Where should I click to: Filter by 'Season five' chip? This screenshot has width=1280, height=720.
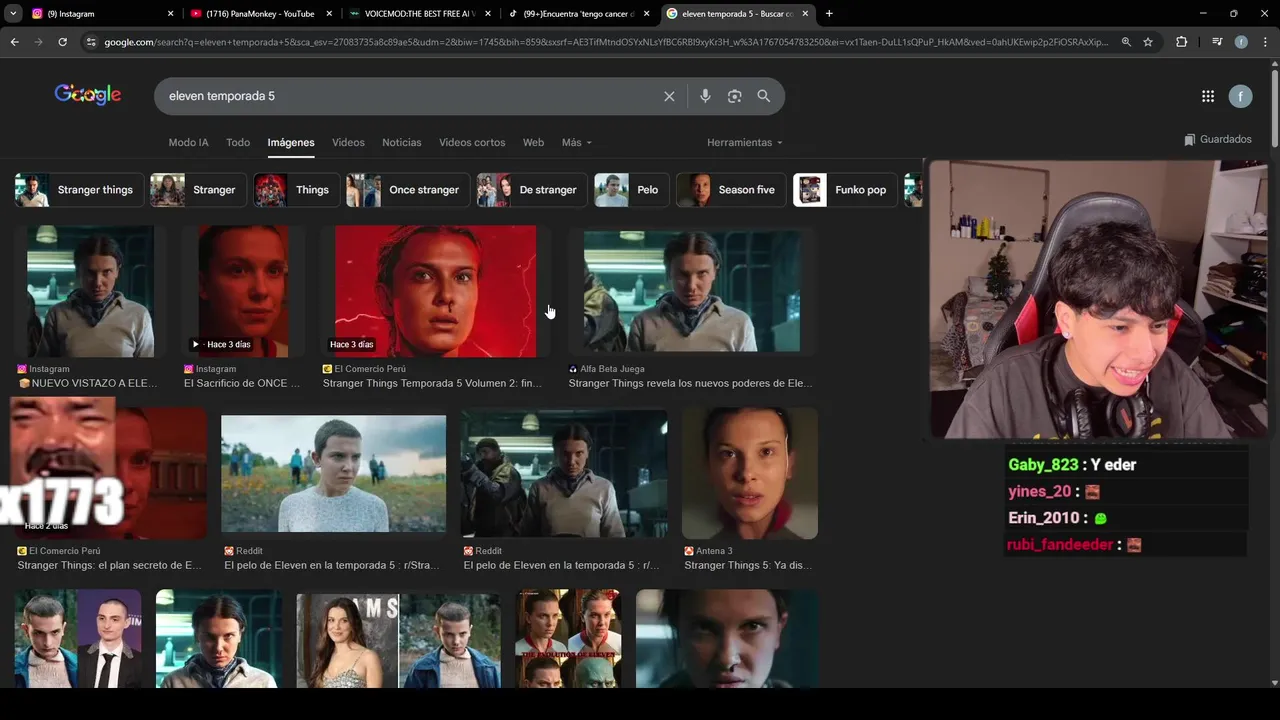tap(731, 190)
